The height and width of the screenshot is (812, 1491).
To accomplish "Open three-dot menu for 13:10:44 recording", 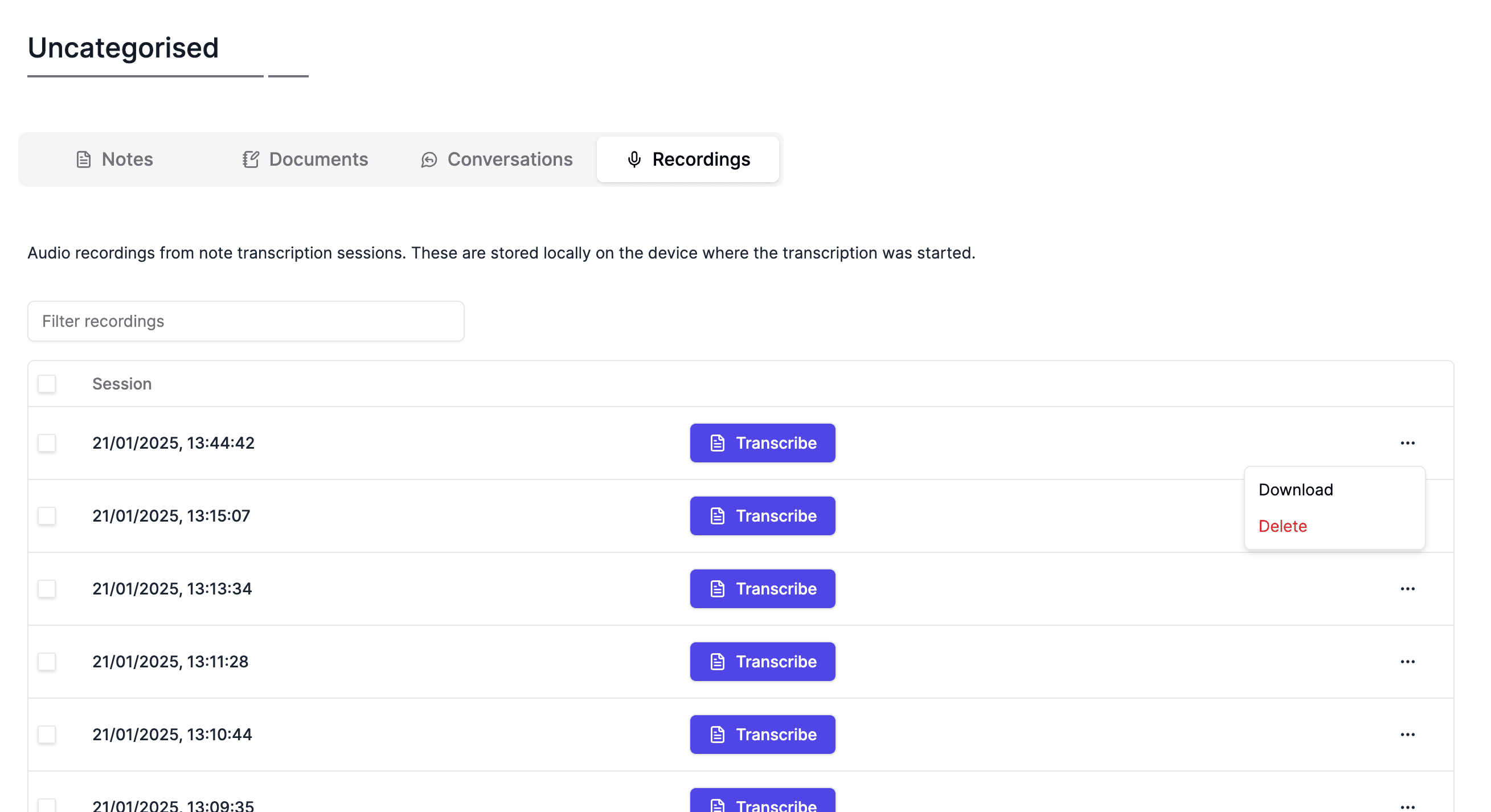I will pyautogui.click(x=1407, y=735).
